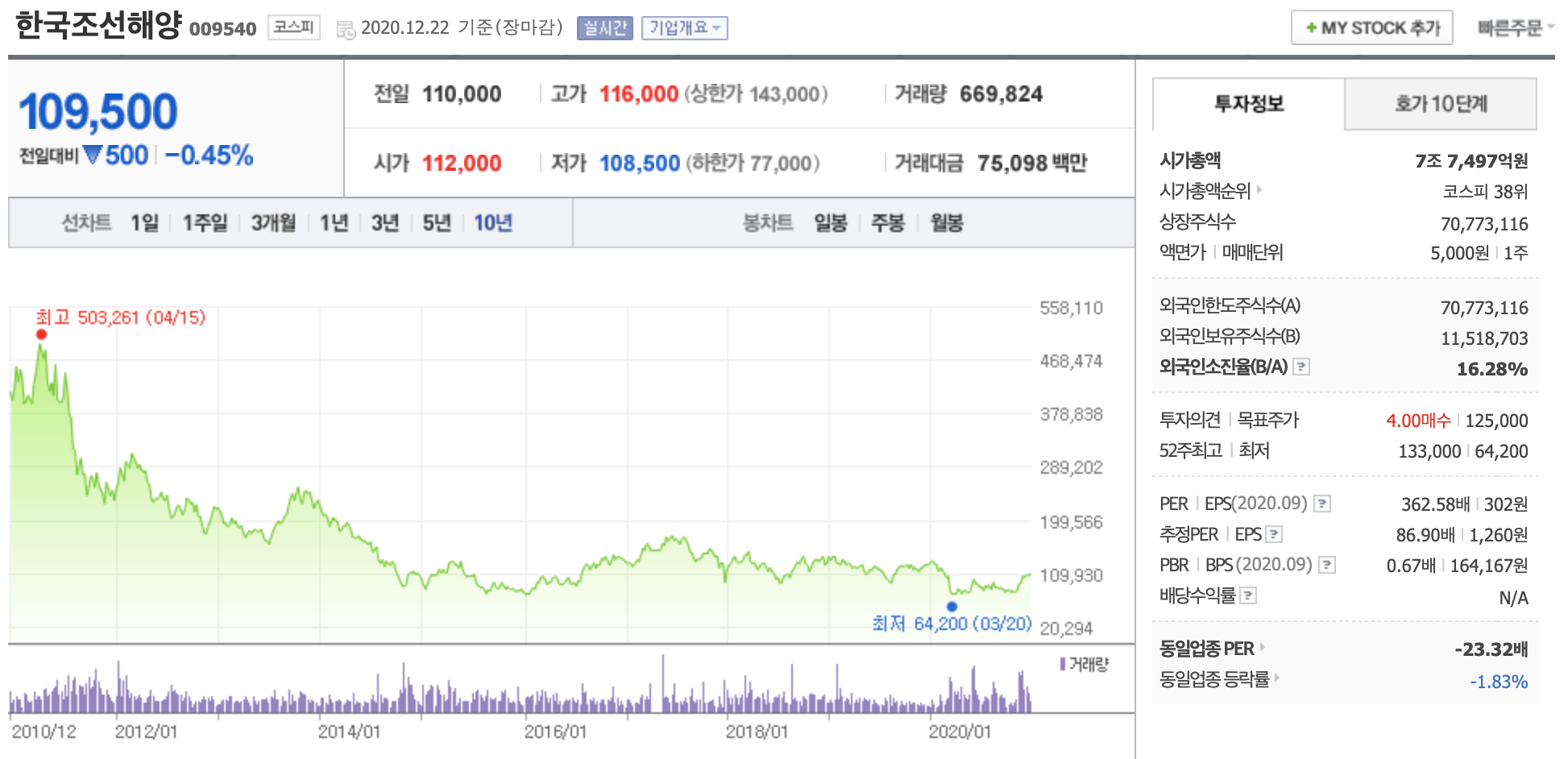Click the 추정PER EPS help icon
The width and height of the screenshot is (1568, 759).
(1274, 534)
